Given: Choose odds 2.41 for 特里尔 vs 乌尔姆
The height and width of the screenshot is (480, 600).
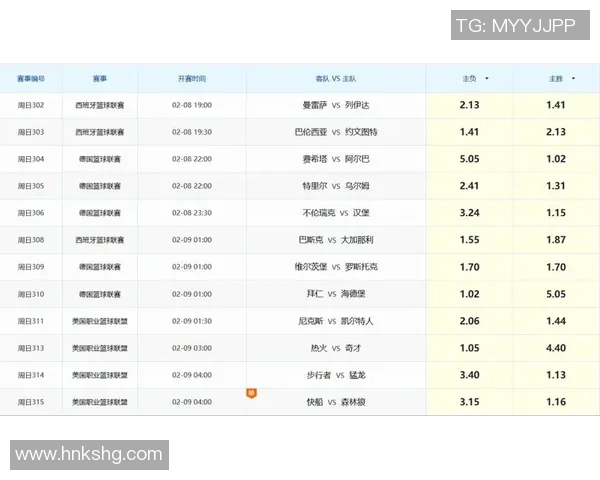Looking at the screenshot, I should [x=470, y=186].
